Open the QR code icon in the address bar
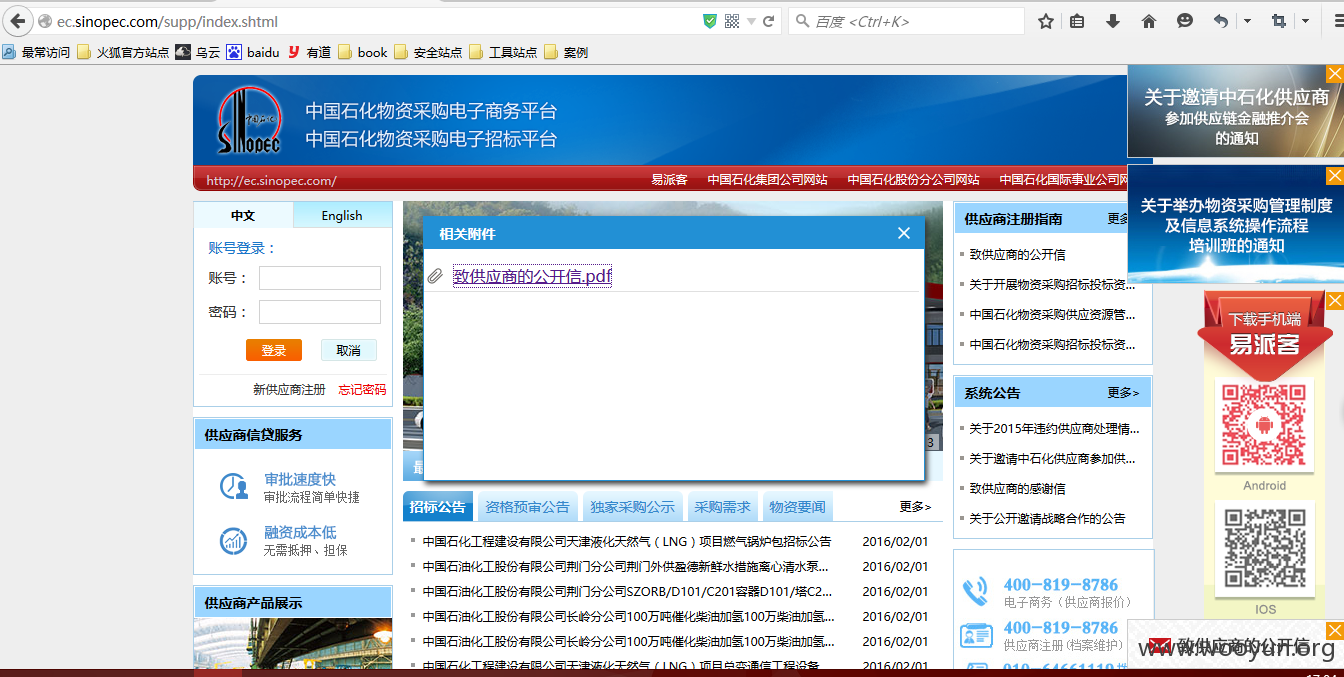This screenshot has width=1344, height=677. click(732, 21)
